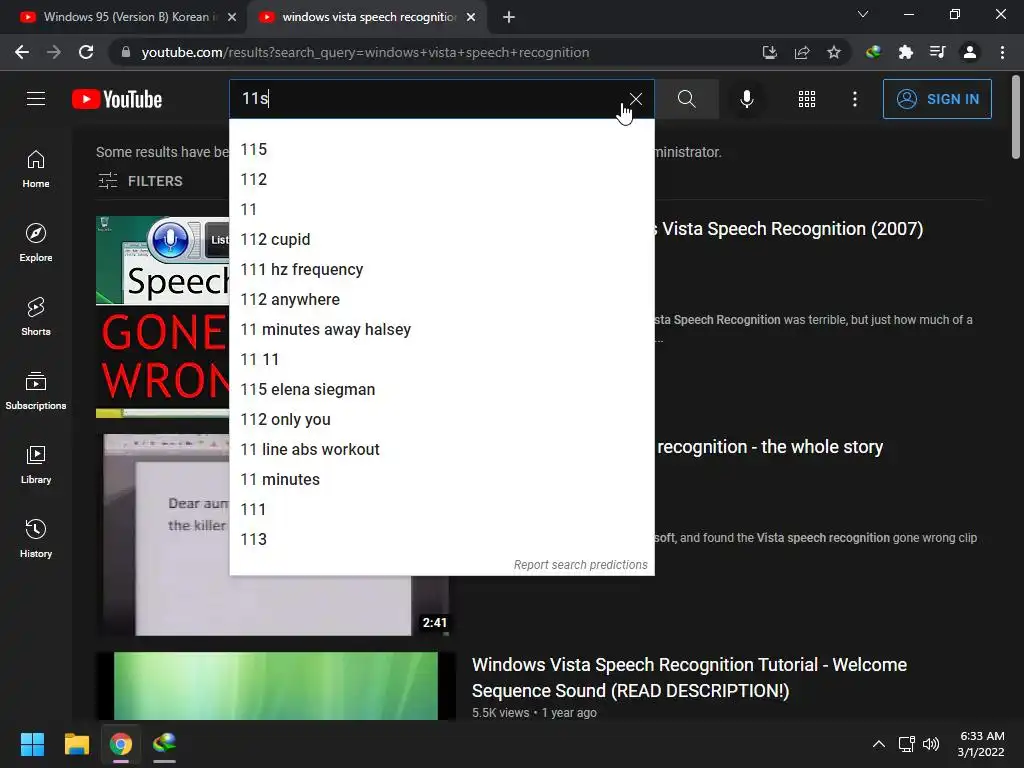Screen dimensions: 1024x768
Task: Open the Chrome profile icon
Action: pos(970,52)
